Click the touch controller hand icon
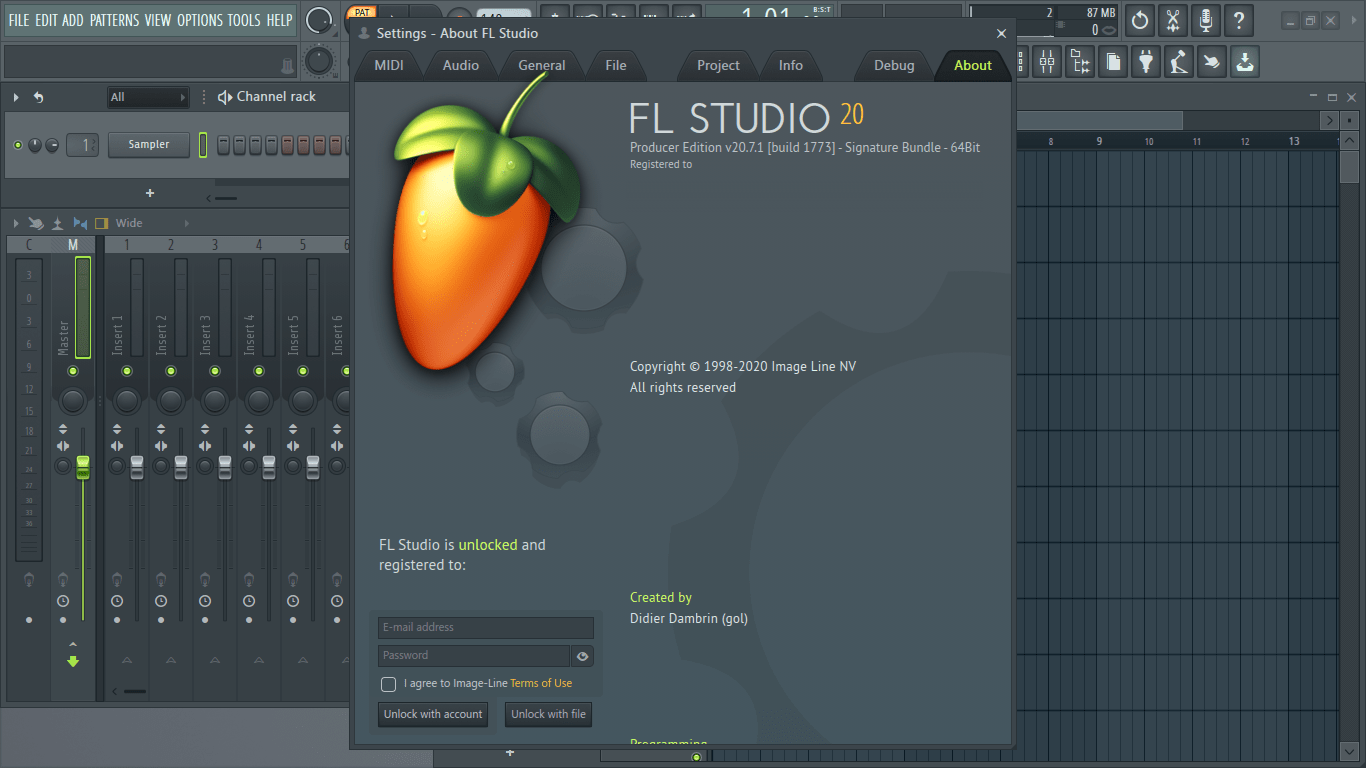This screenshot has height=768, width=1366. [x=1212, y=62]
